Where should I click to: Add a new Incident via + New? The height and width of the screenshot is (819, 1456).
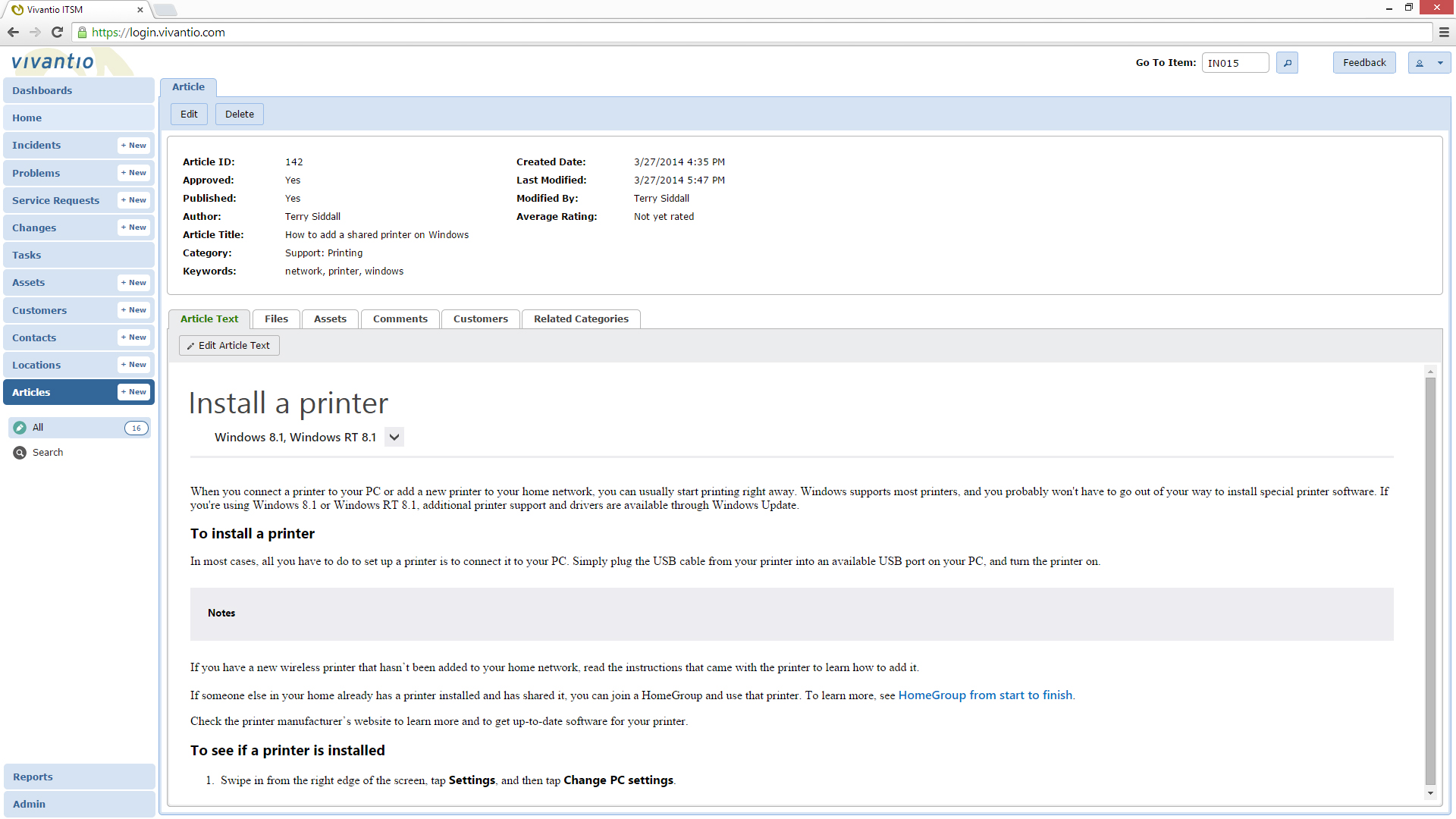tap(133, 146)
